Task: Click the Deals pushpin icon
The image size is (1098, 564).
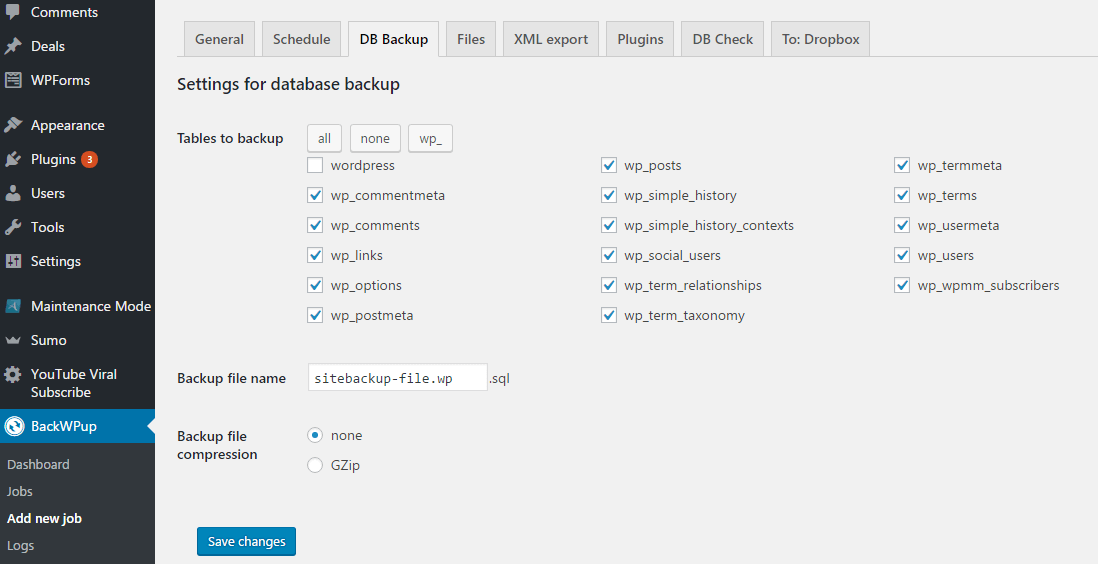Action: (x=13, y=46)
